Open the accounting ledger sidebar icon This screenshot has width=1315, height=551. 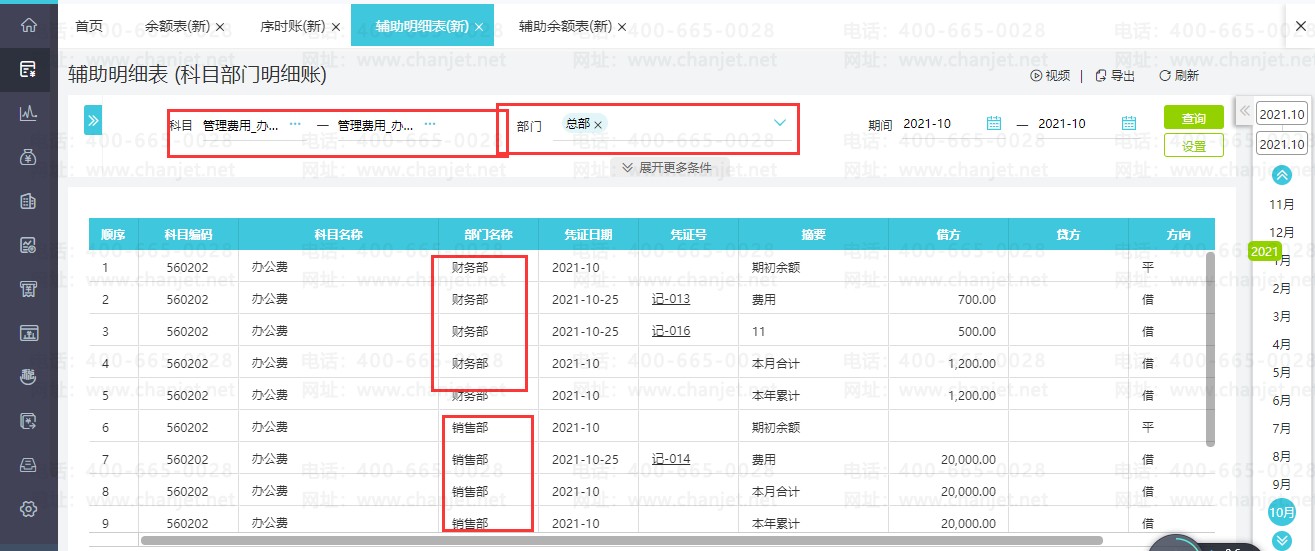click(28, 69)
